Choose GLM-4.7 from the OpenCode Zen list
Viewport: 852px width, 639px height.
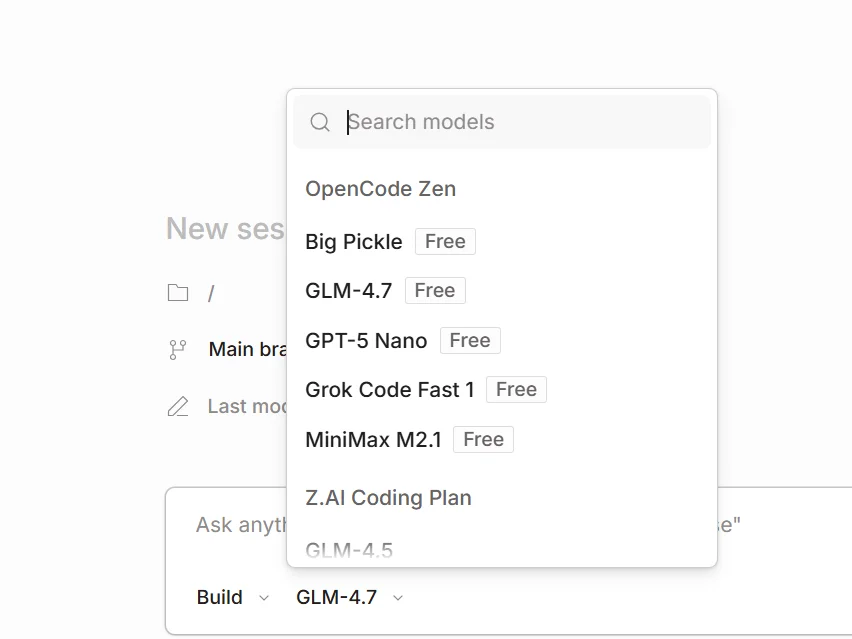coord(349,291)
